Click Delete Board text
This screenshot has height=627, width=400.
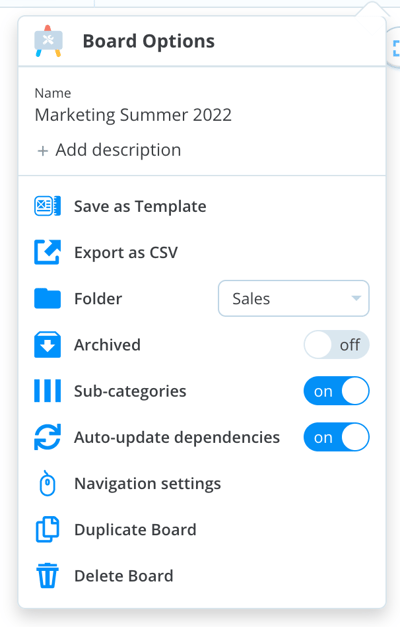tap(124, 576)
